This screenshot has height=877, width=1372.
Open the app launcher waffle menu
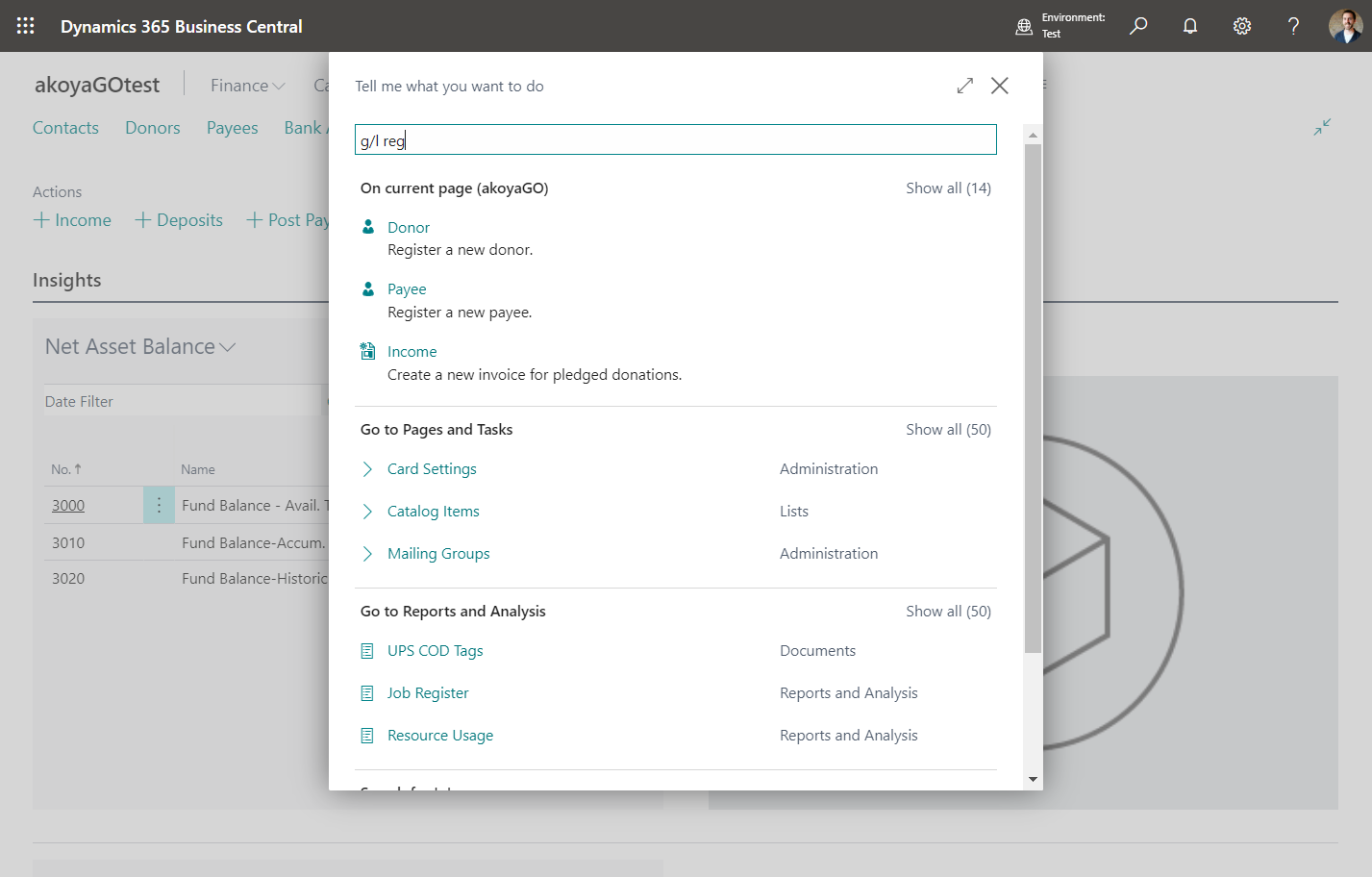[26, 26]
